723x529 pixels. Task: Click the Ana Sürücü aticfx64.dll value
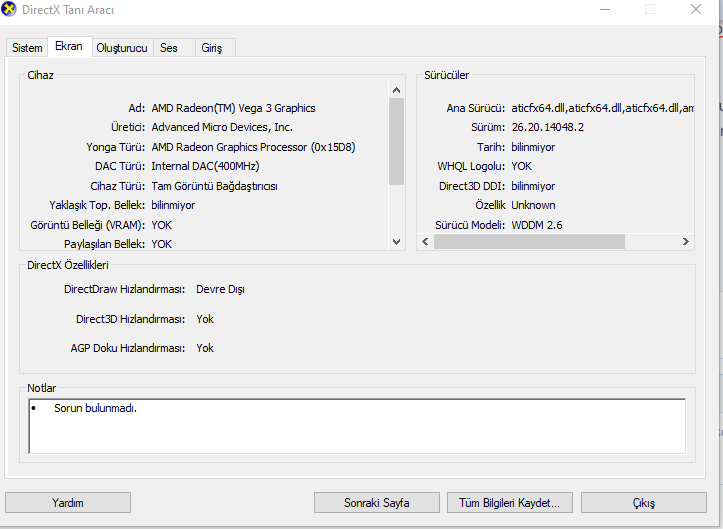click(602, 108)
